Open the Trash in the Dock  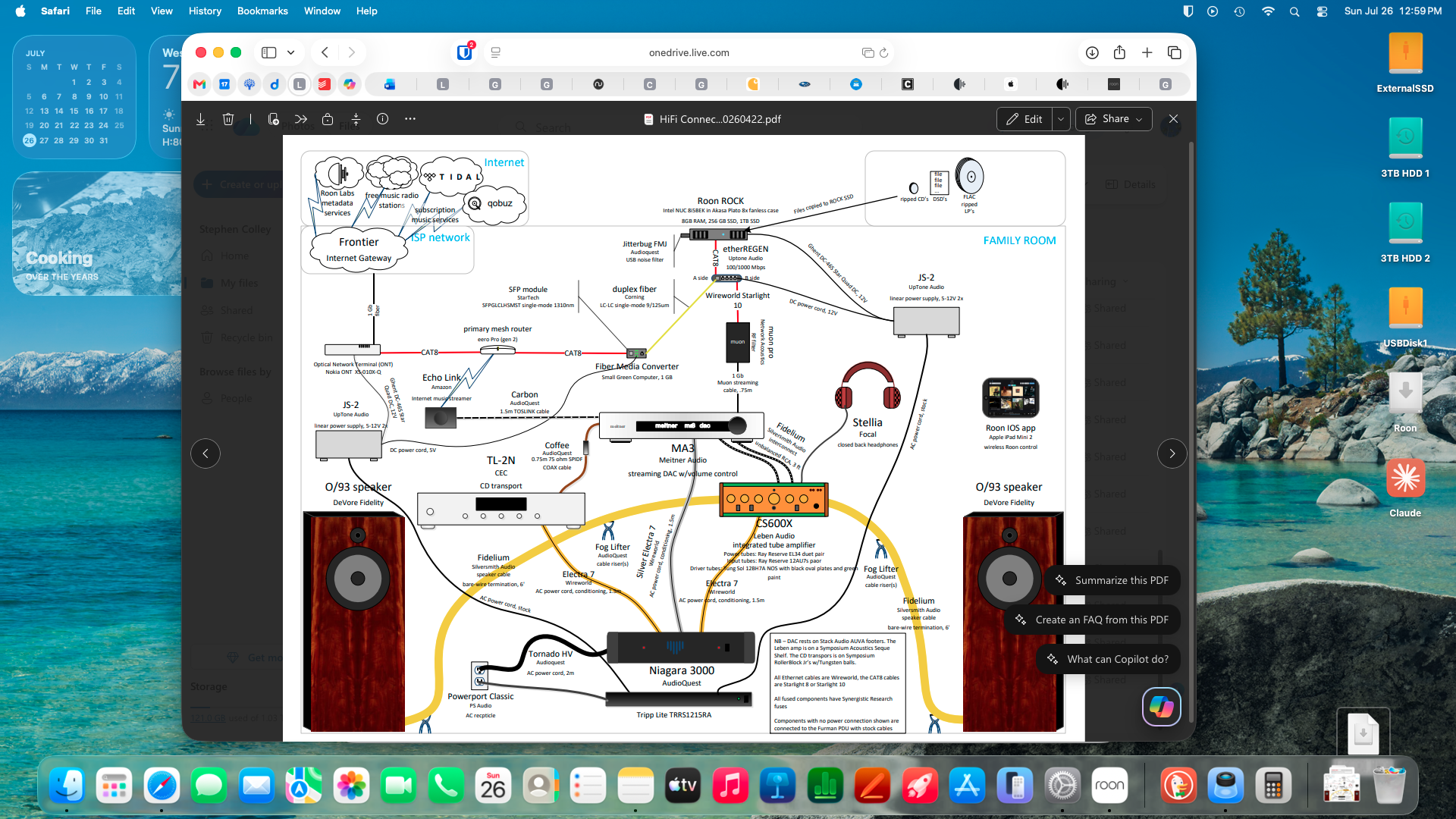[1389, 786]
